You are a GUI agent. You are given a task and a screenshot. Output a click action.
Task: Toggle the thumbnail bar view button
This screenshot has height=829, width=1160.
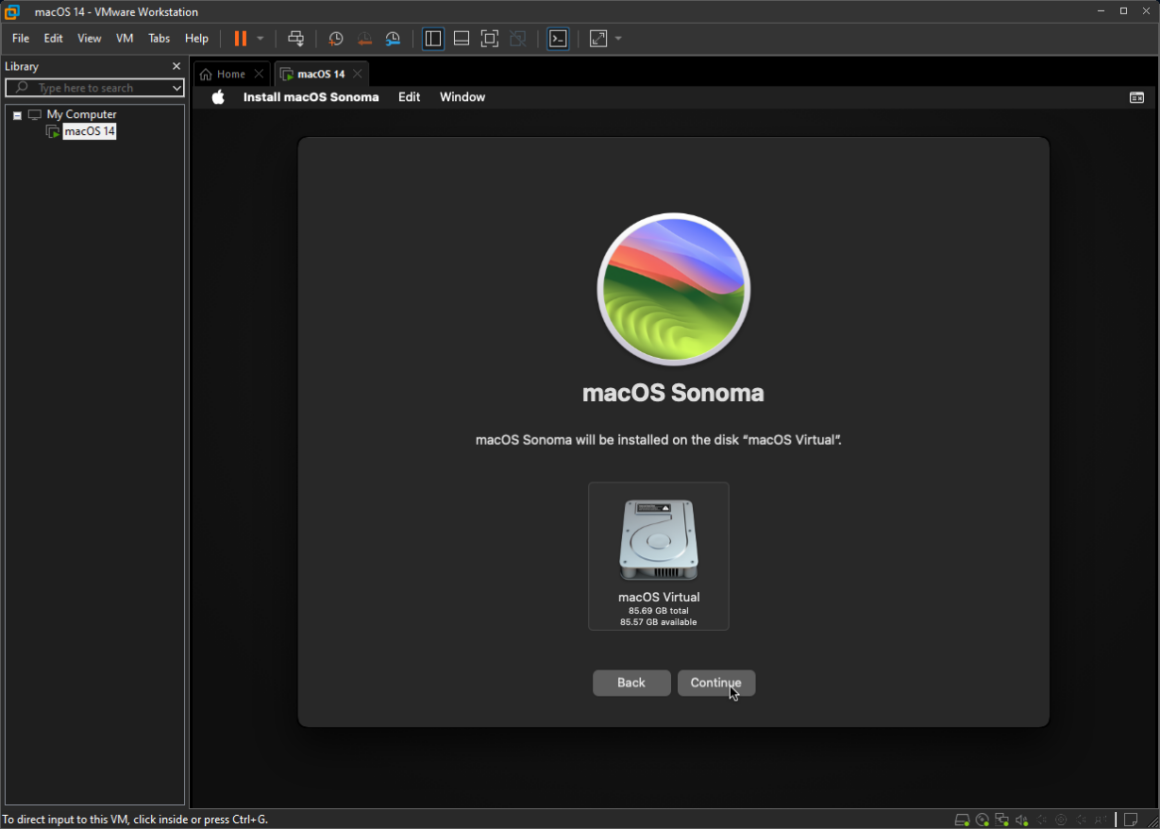click(461, 38)
